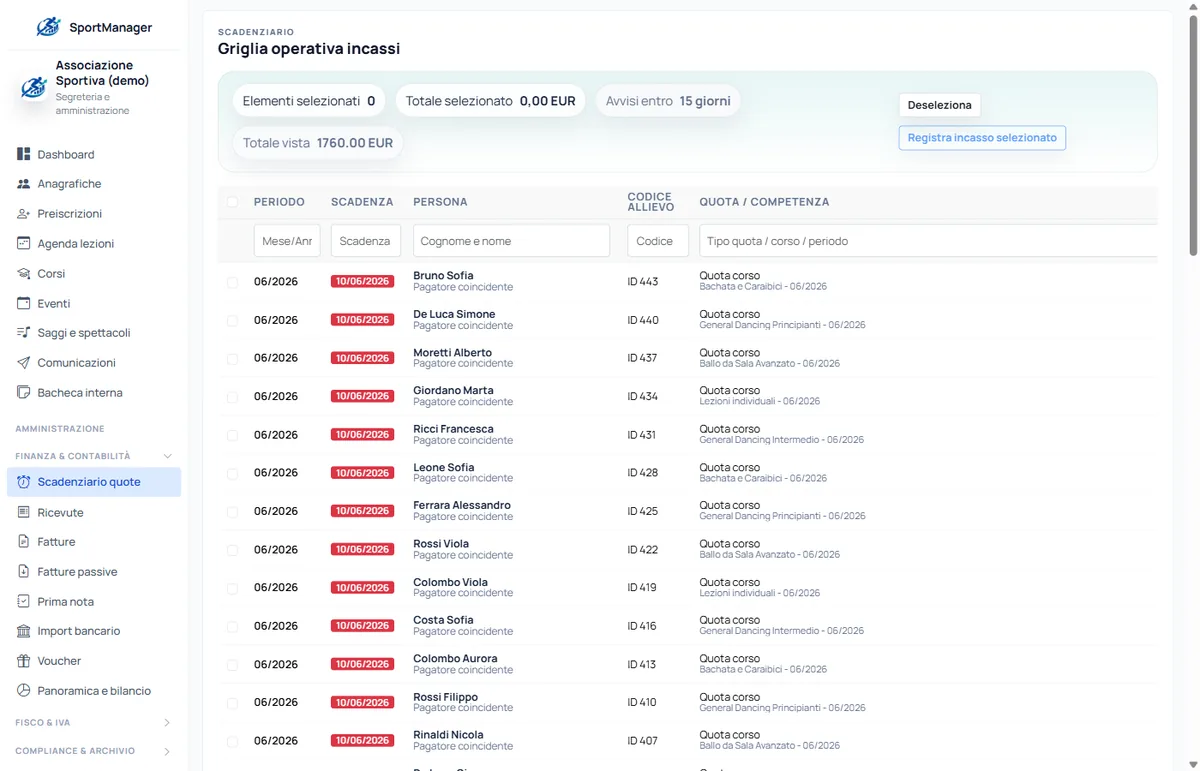The image size is (1200, 771).
Task: Click the SportManager logo
Action: pyautogui.click(x=48, y=27)
